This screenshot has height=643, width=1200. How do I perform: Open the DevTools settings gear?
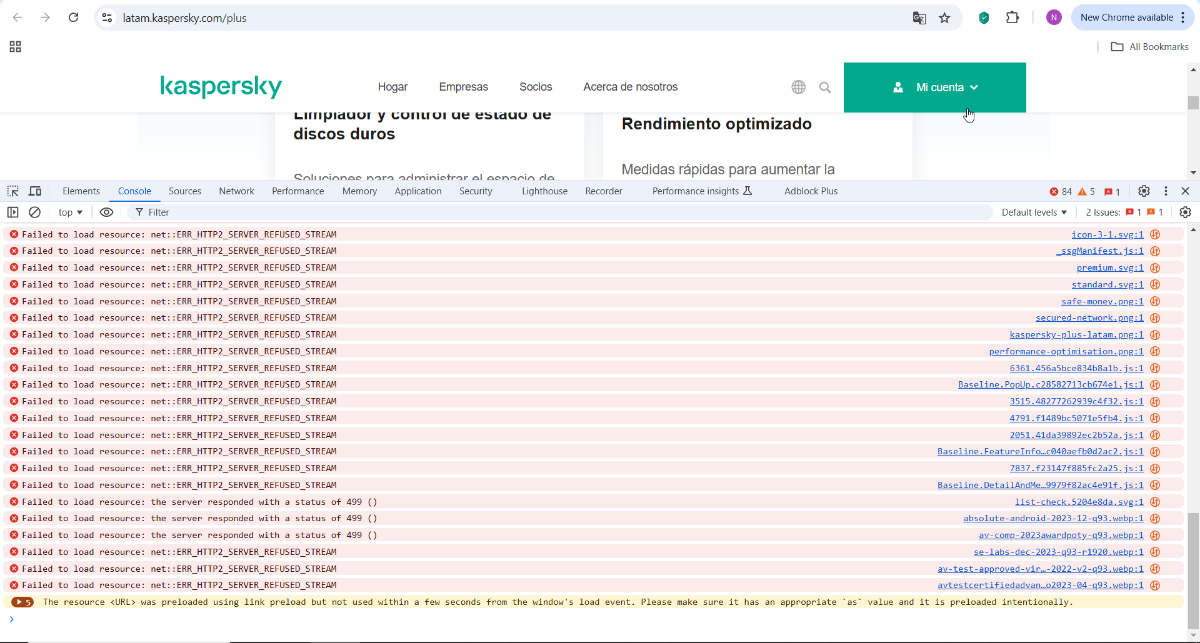point(1144,191)
